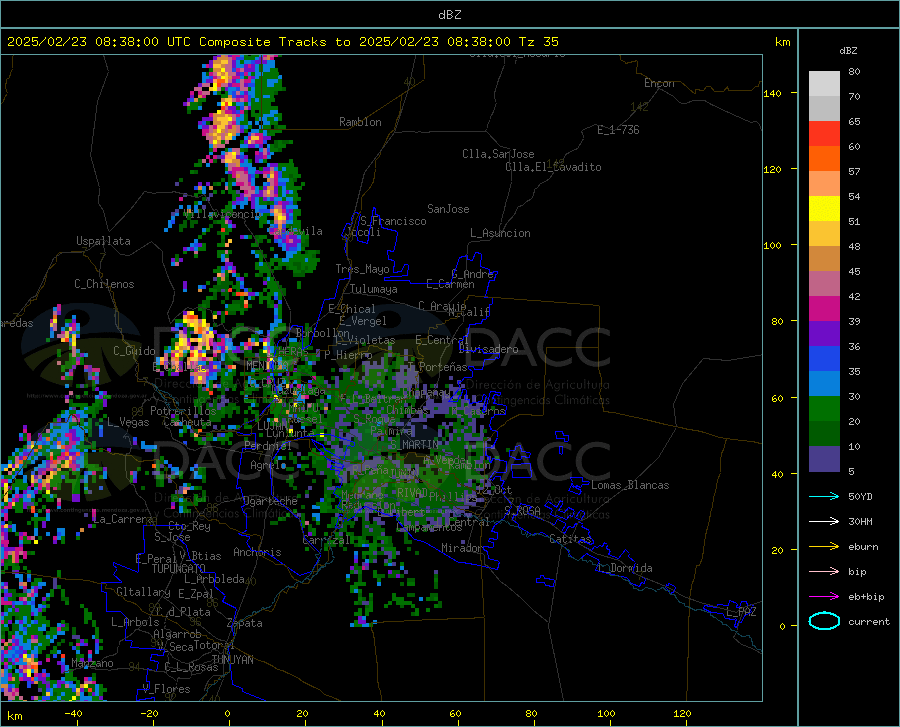Click the Zapata label
The width and height of the screenshot is (900, 727).
point(245,623)
